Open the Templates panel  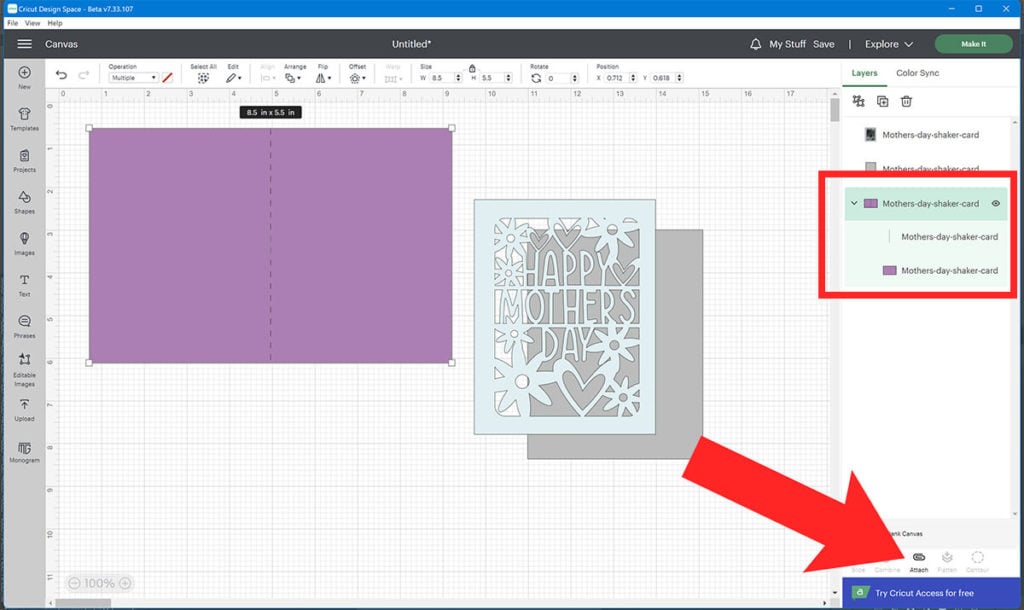[x=24, y=119]
